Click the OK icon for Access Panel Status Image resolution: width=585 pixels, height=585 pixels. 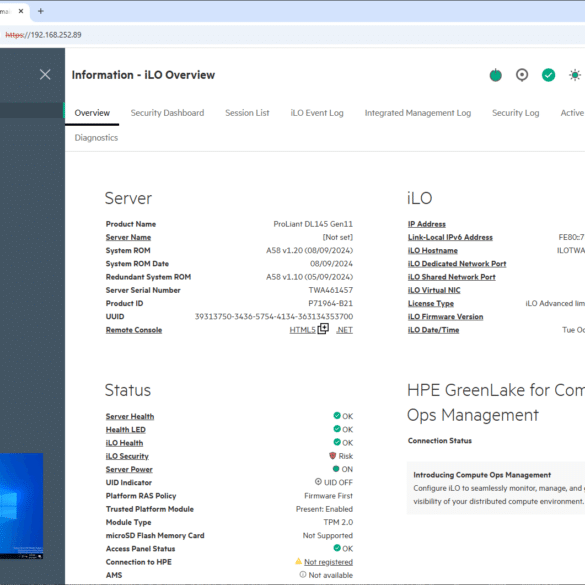337,548
